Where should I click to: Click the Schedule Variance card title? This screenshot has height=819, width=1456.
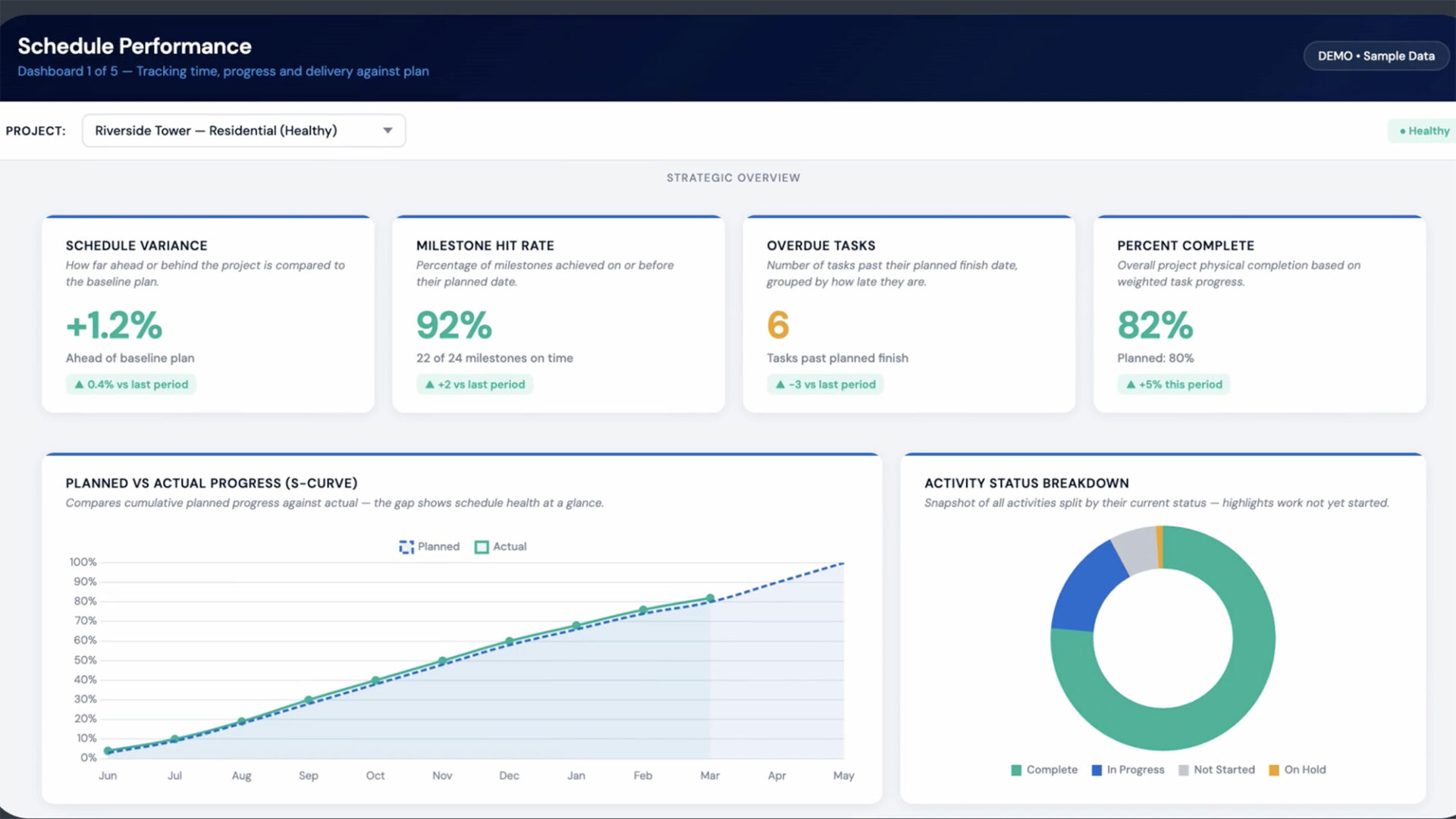[x=136, y=246]
